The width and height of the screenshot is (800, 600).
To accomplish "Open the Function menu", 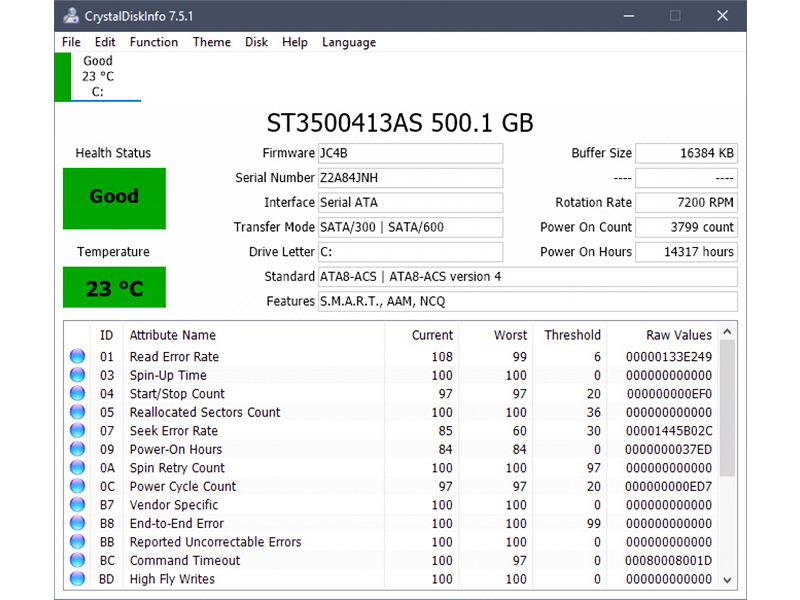I will [154, 42].
